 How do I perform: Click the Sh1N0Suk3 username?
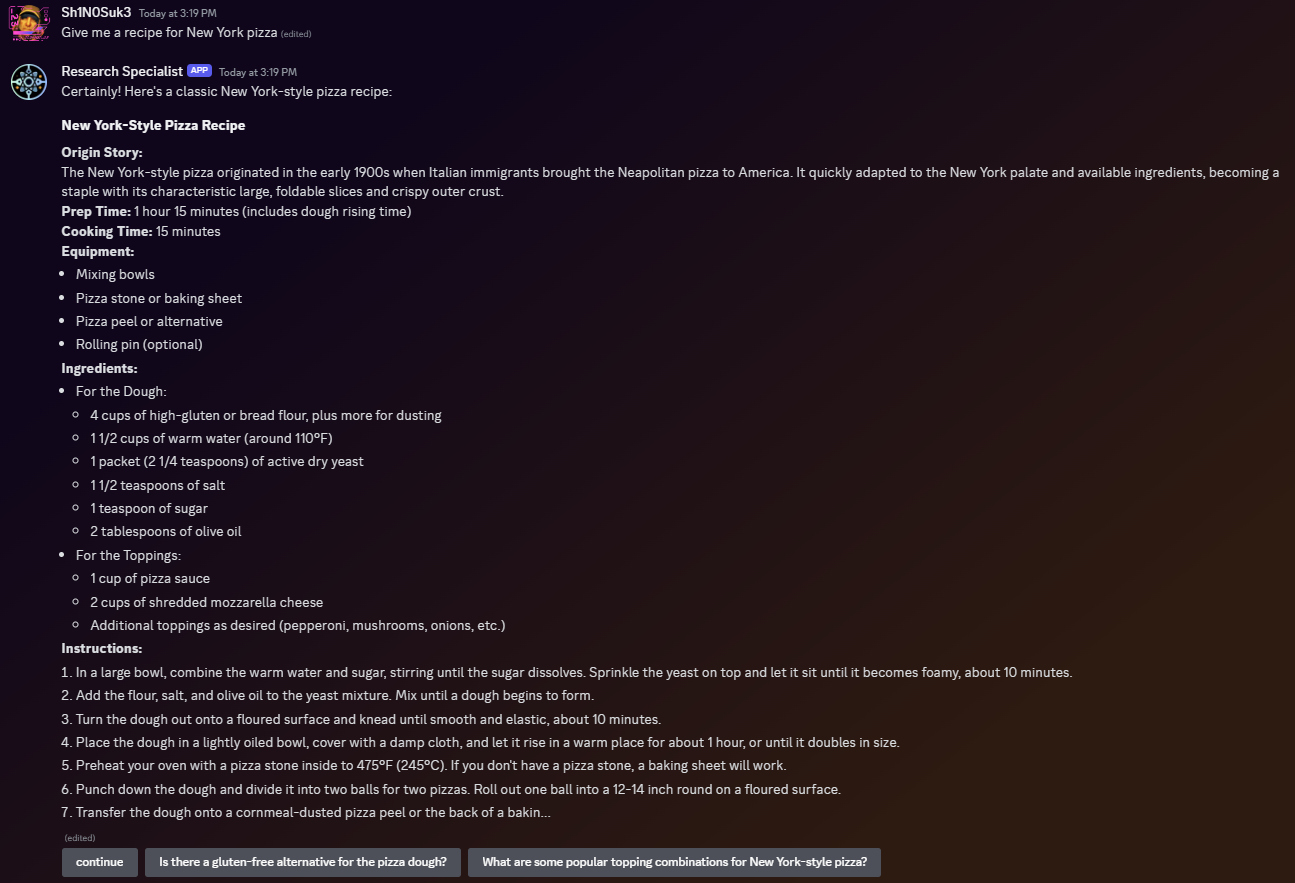point(96,12)
